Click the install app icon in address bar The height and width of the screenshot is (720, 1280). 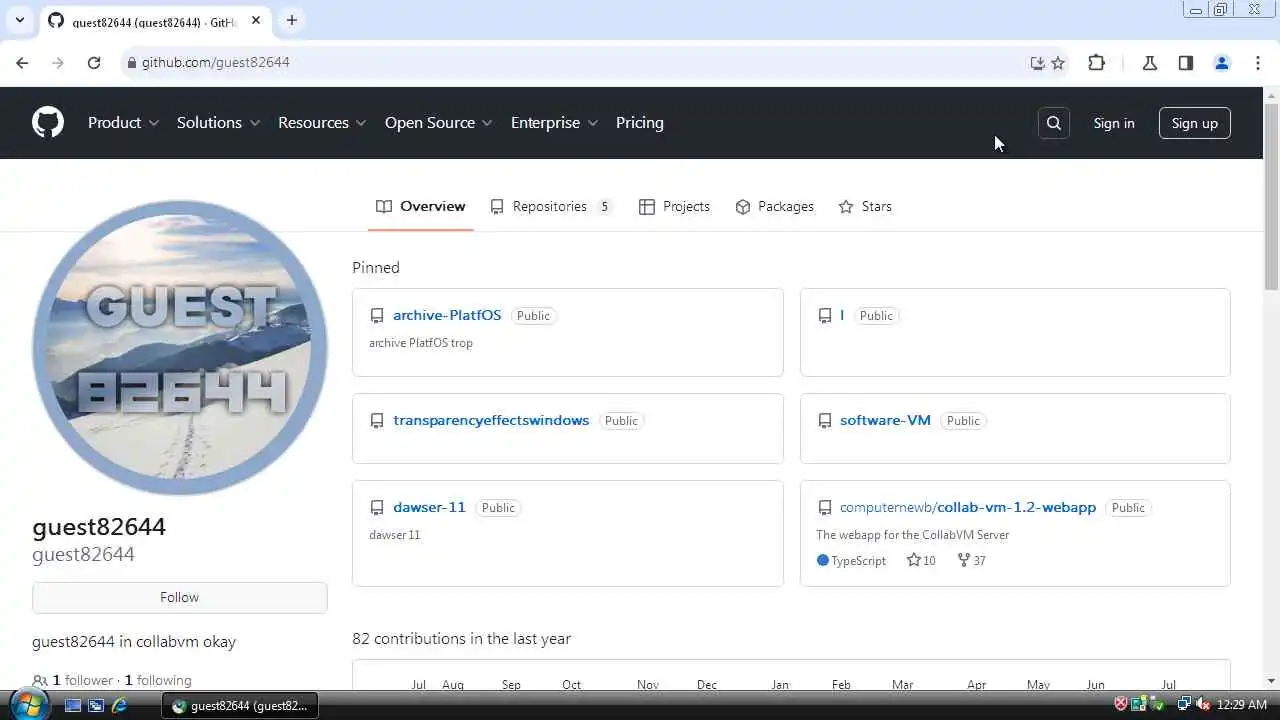(1037, 63)
